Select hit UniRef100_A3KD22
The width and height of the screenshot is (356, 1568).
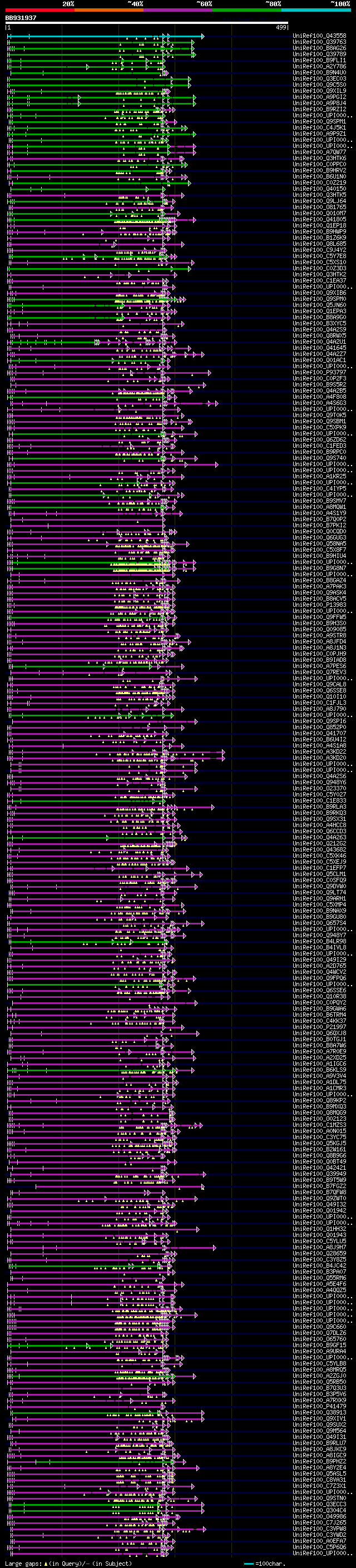319,752
